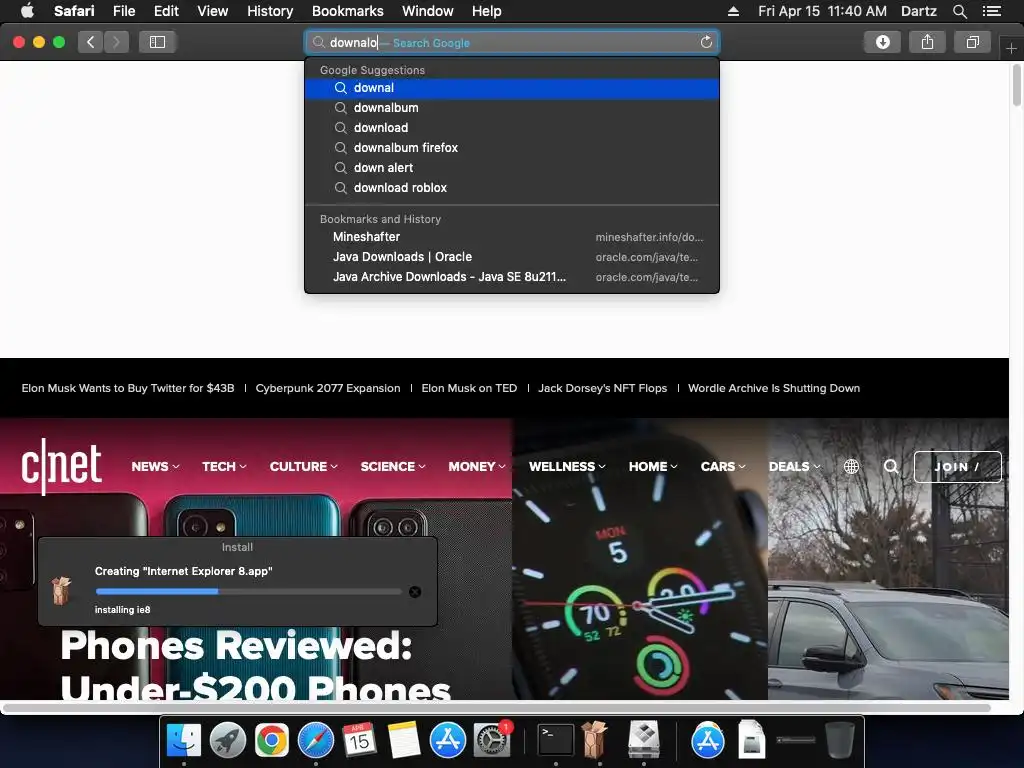
Task: Select 'downalbum' suggestion
Action: [x=512, y=108]
